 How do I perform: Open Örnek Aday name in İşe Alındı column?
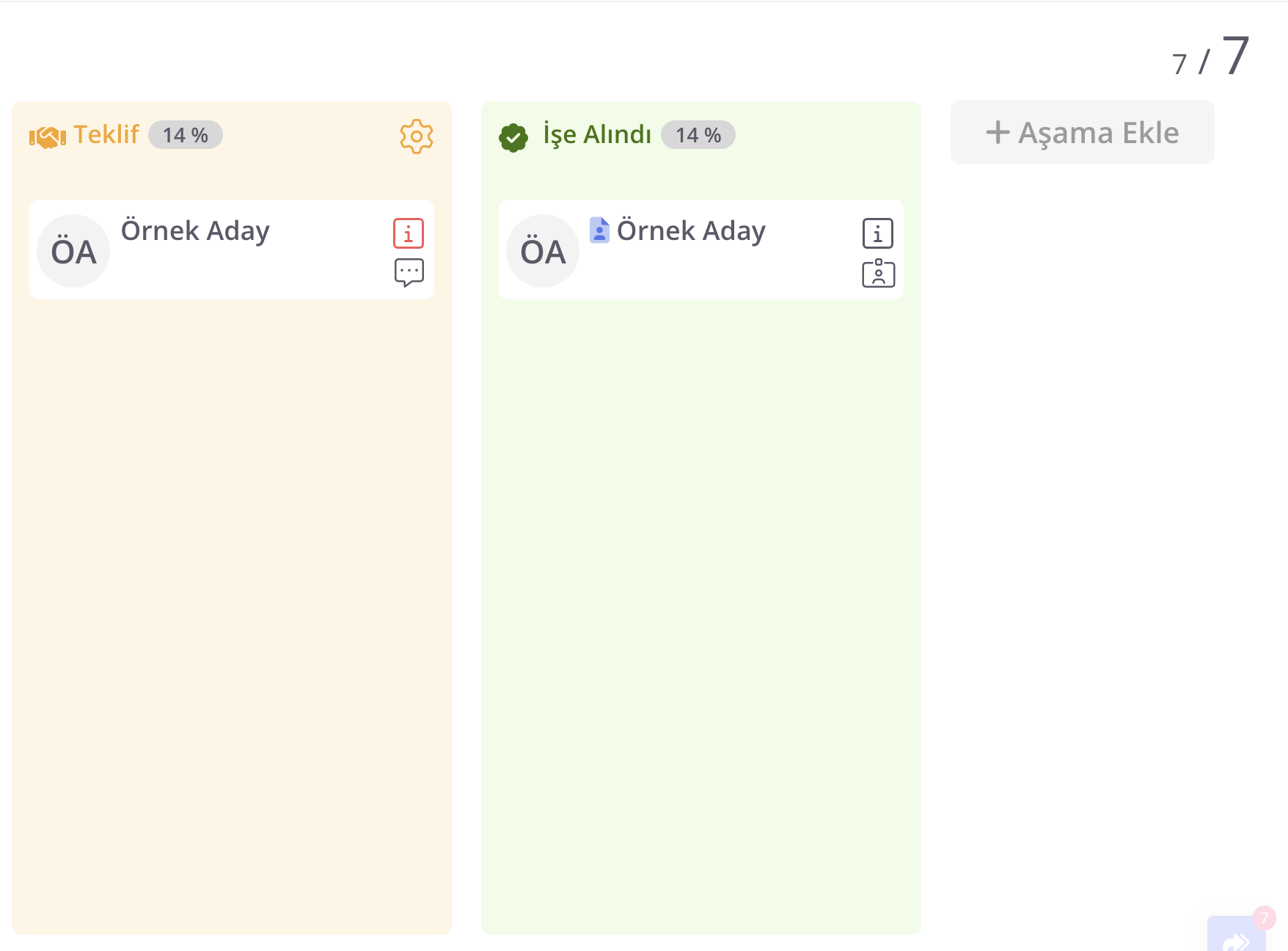[691, 231]
